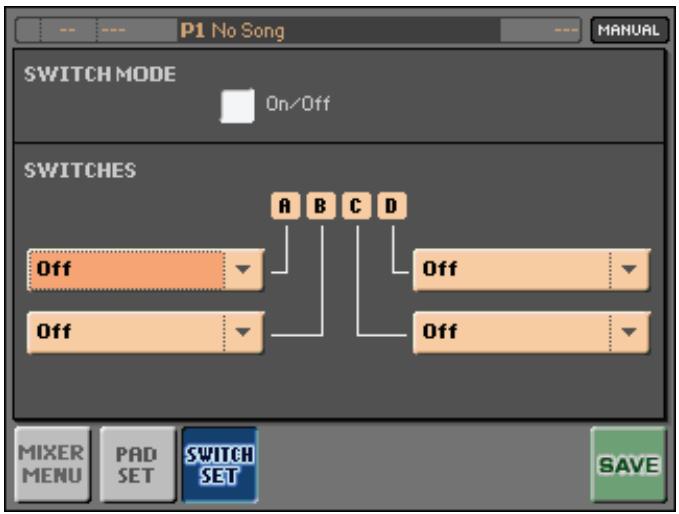Open the switch C assignment dropdown arrow
Image resolution: width=679 pixels, height=514 pixels.
pos(629,332)
